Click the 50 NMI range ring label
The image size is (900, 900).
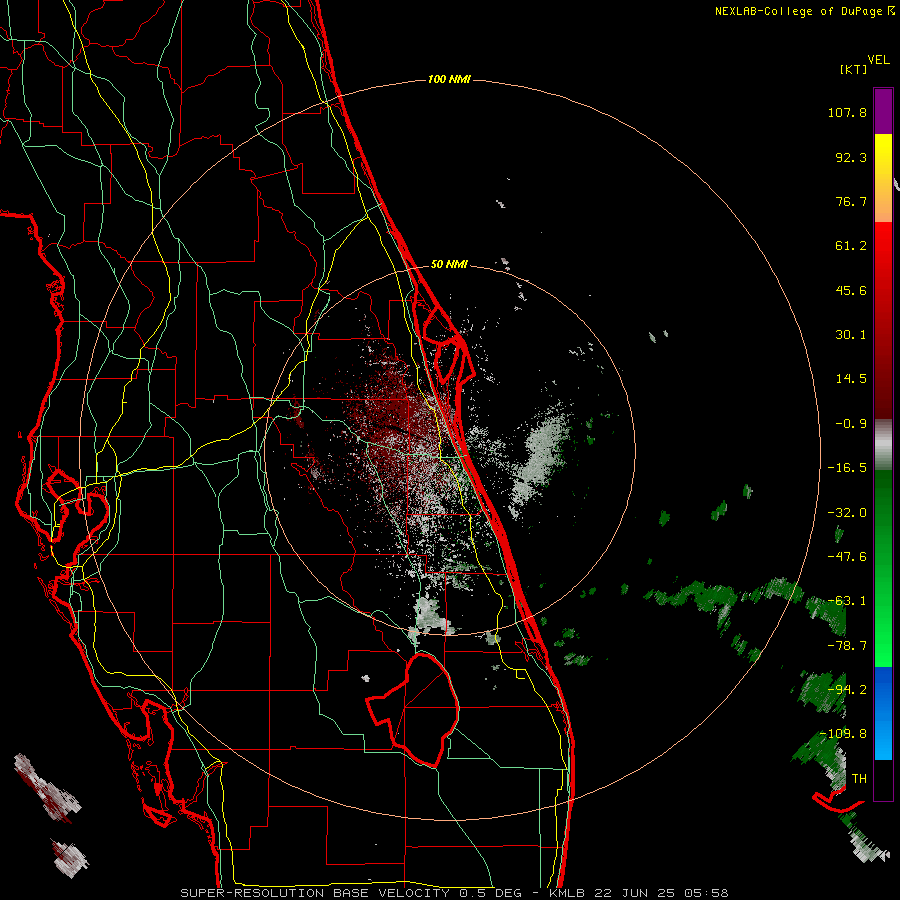click(449, 265)
